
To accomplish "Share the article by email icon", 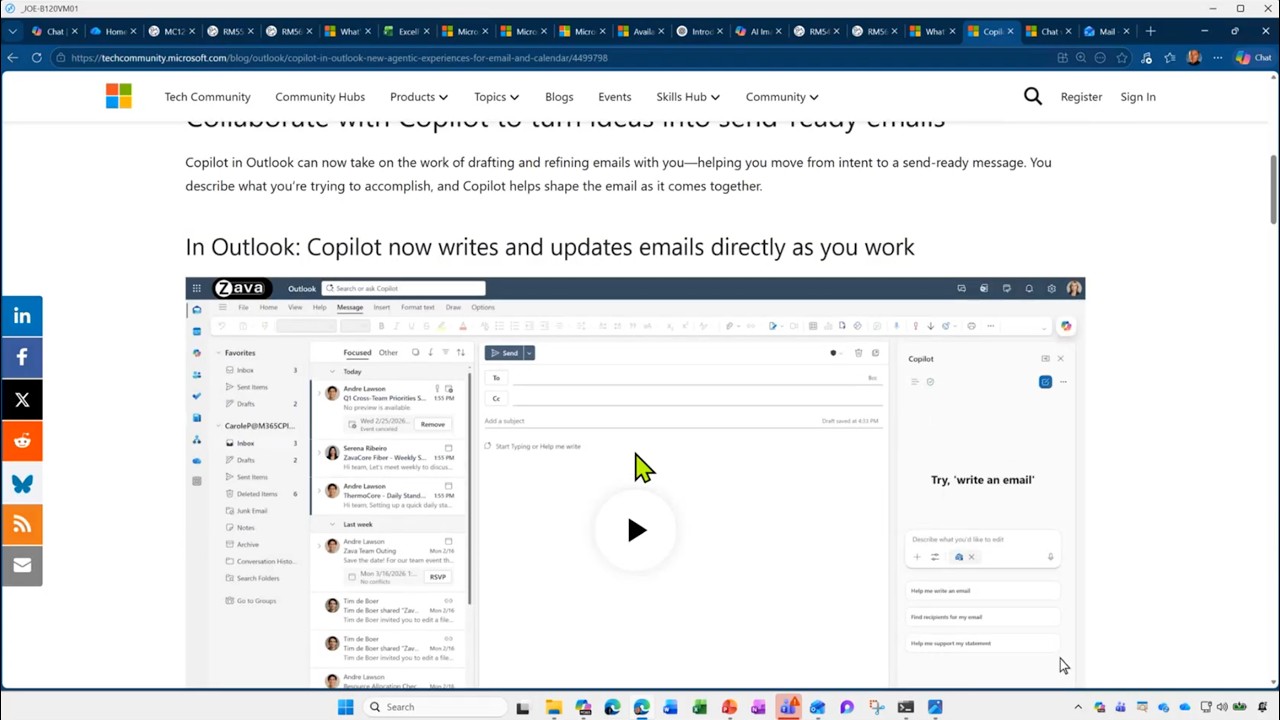I will coord(22,565).
